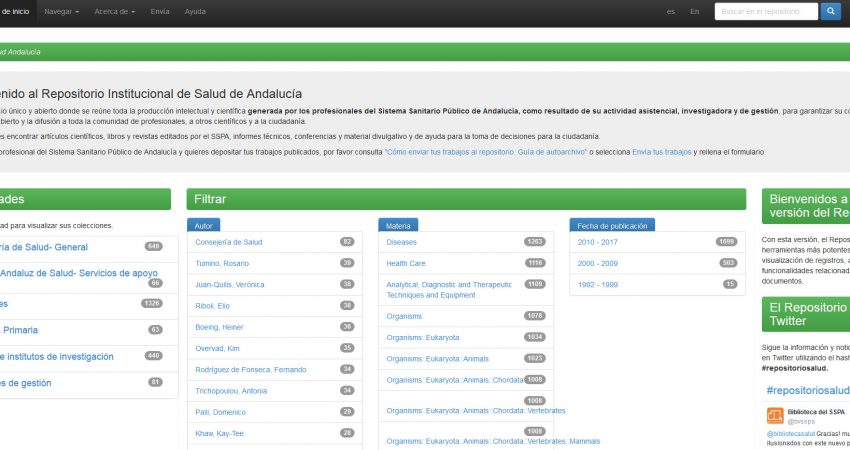Click the Biblioteca del SSPA Twitter avatar
The height and width of the screenshot is (450, 850).
(x=775, y=416)
